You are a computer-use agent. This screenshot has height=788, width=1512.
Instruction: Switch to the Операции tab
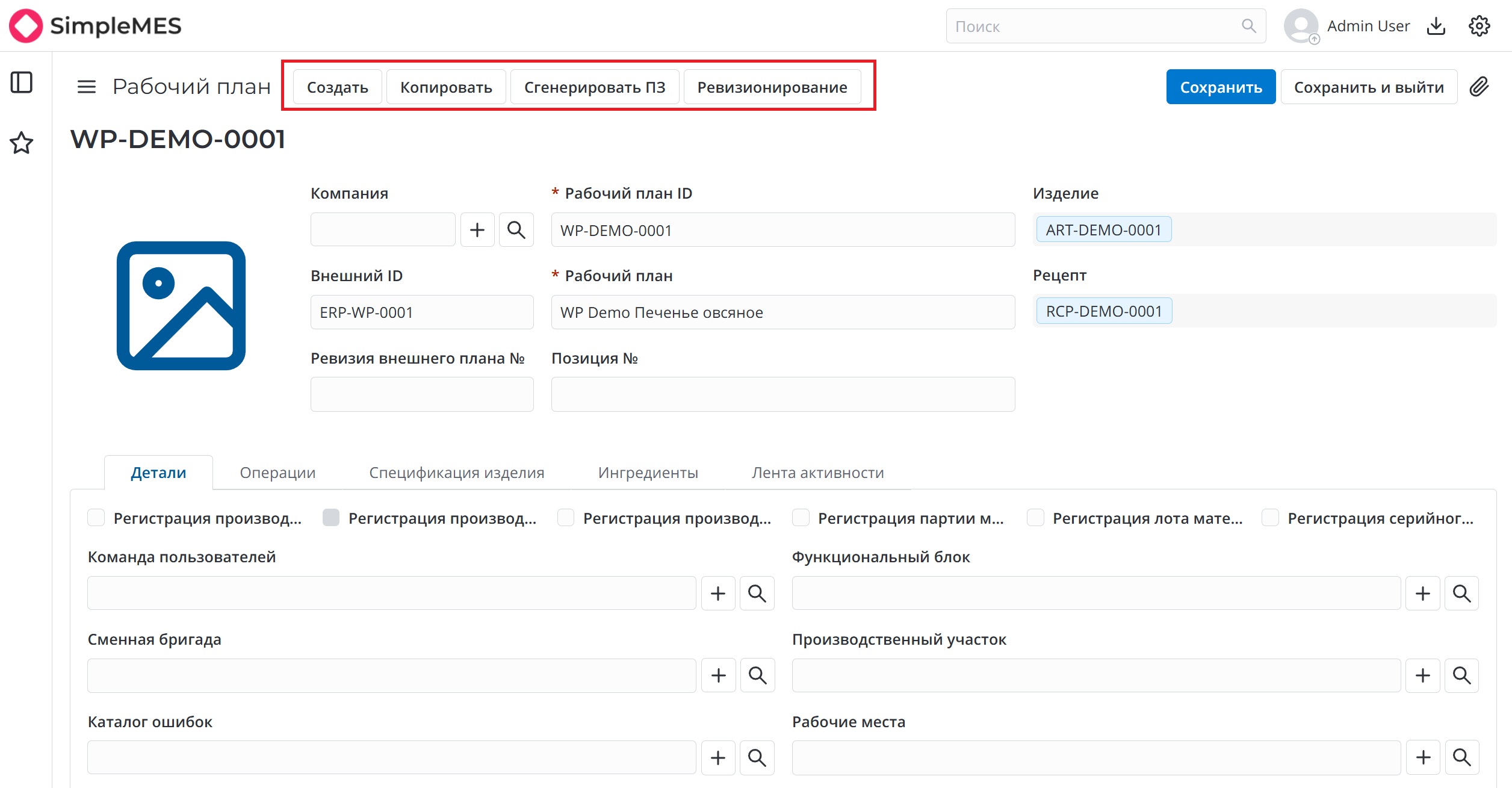click(x=277, y=473)
